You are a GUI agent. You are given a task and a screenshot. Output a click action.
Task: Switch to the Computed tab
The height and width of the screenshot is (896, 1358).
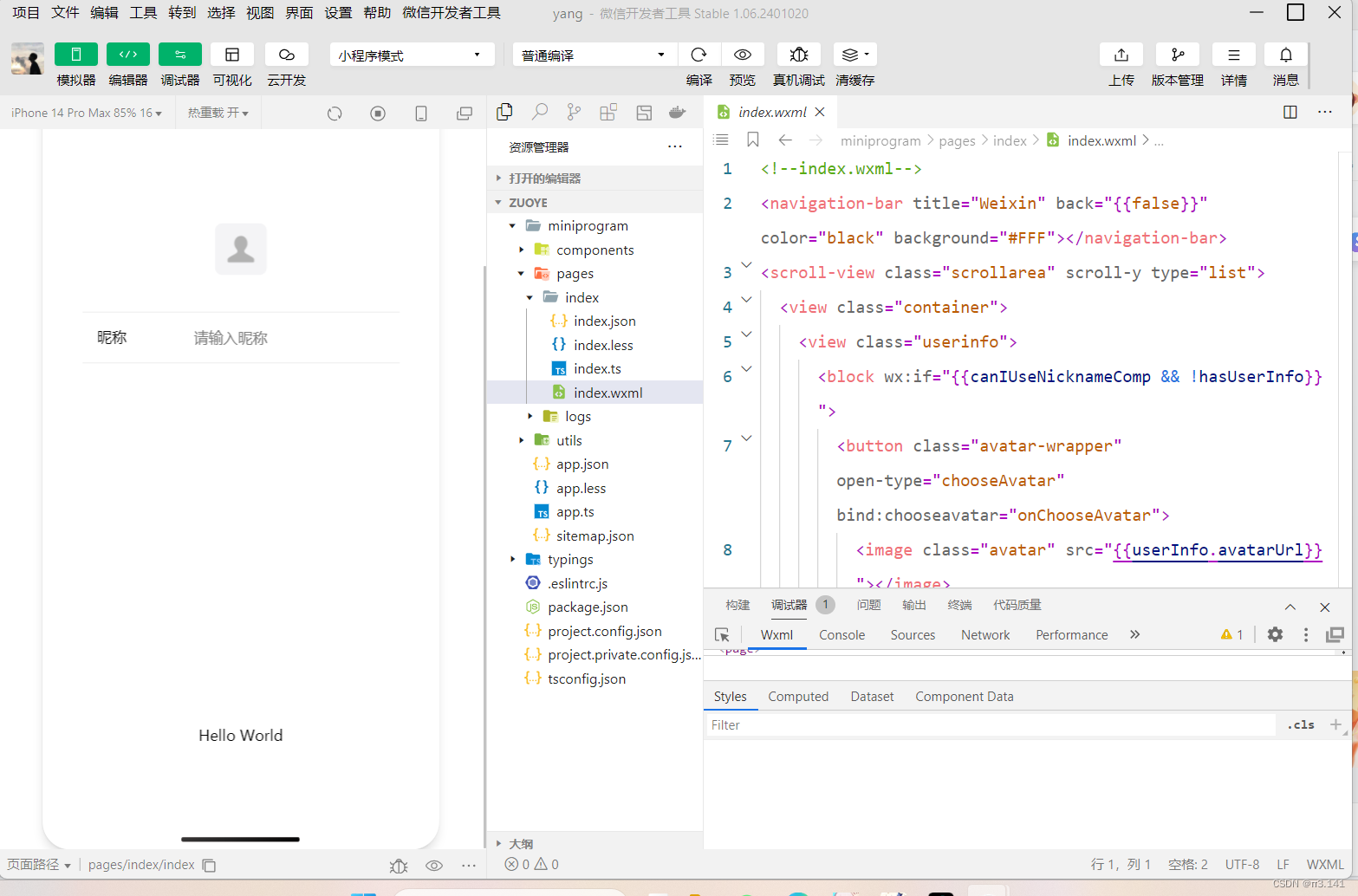pyautogui.click(x=798, y=696)
